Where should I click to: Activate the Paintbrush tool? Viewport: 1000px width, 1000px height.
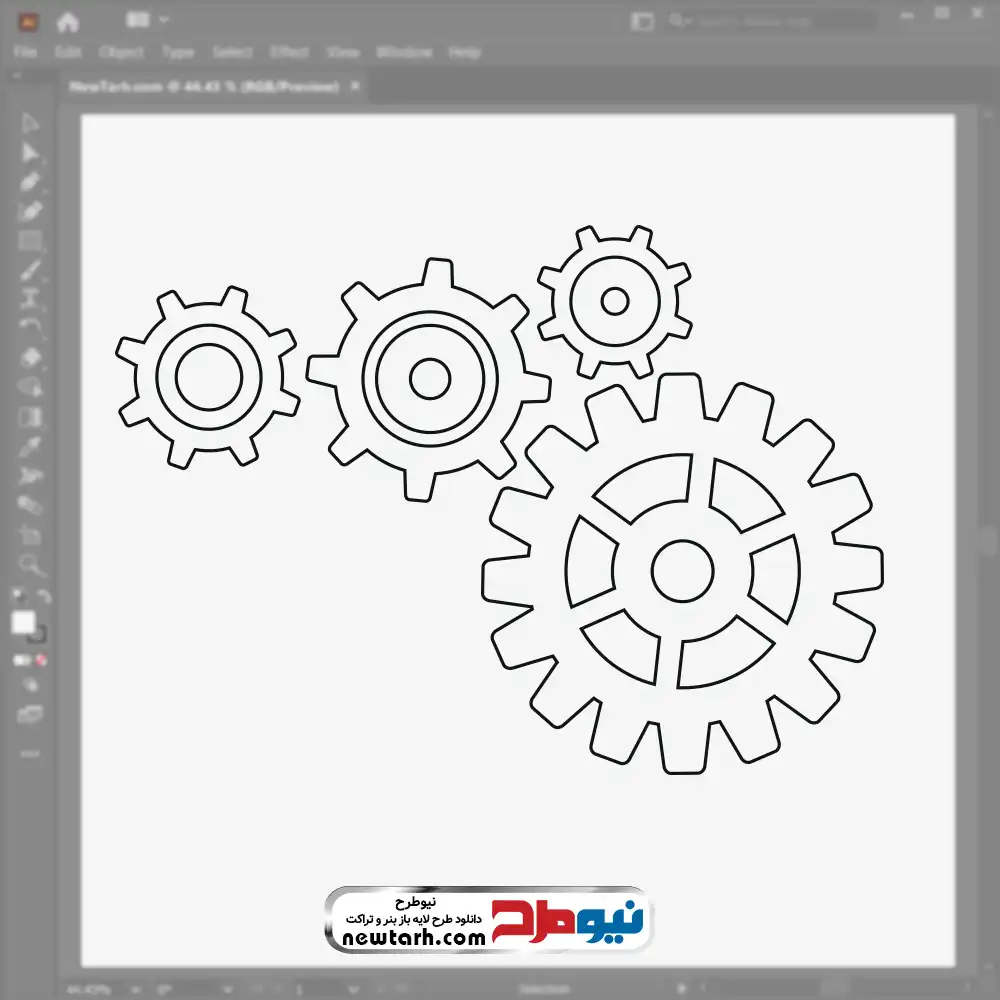click(30, 270)
